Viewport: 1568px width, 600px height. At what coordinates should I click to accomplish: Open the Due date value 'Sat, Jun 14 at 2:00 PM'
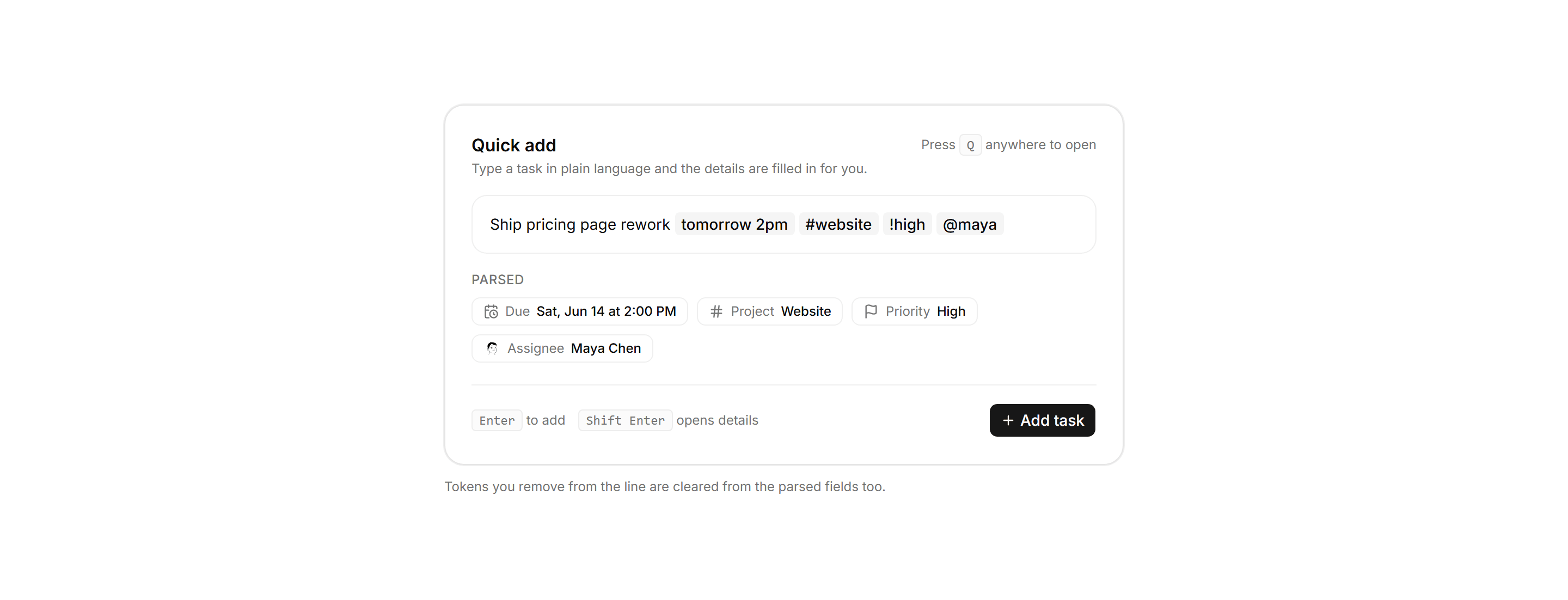coord(607,311)
